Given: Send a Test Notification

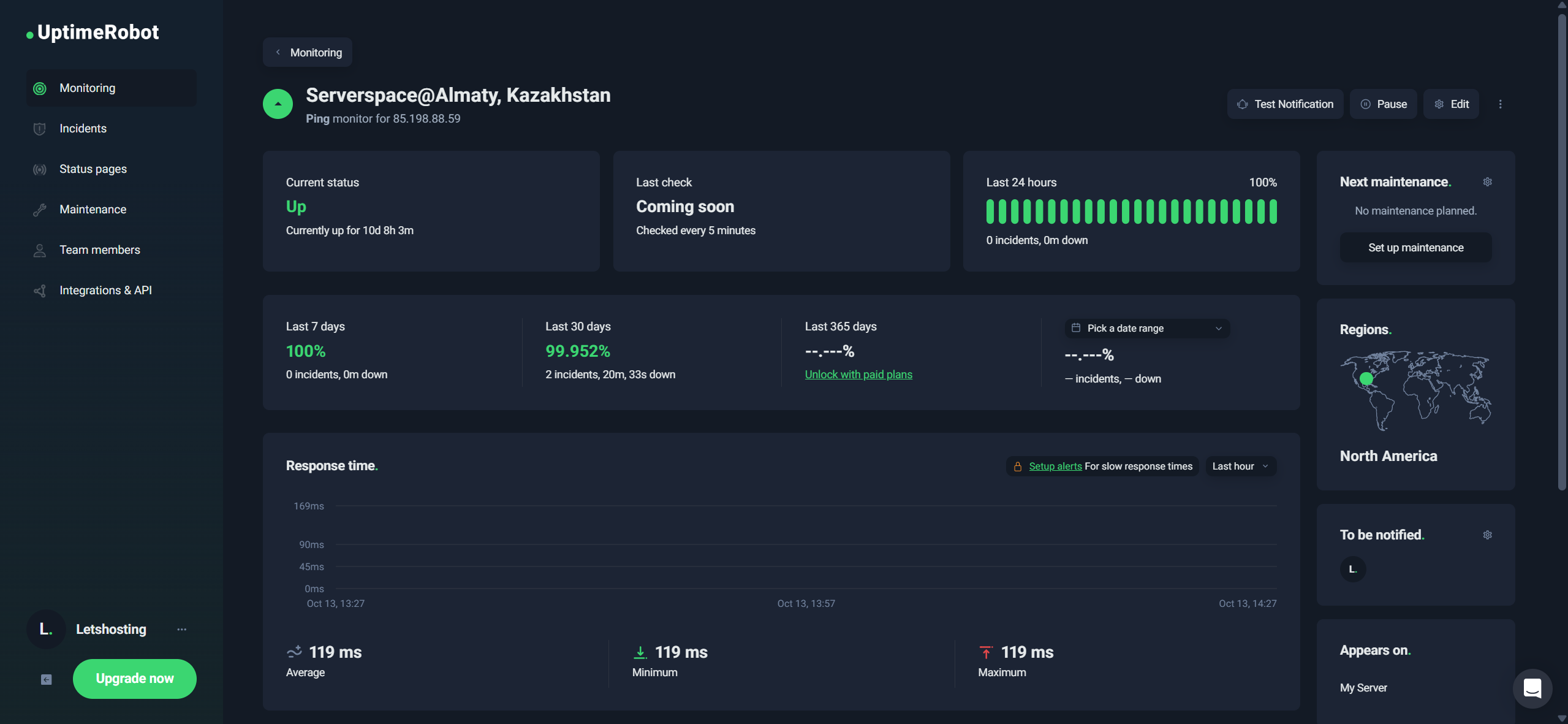Looking at the screenshot, I should pyautogui.click(x=1285, y=104).
